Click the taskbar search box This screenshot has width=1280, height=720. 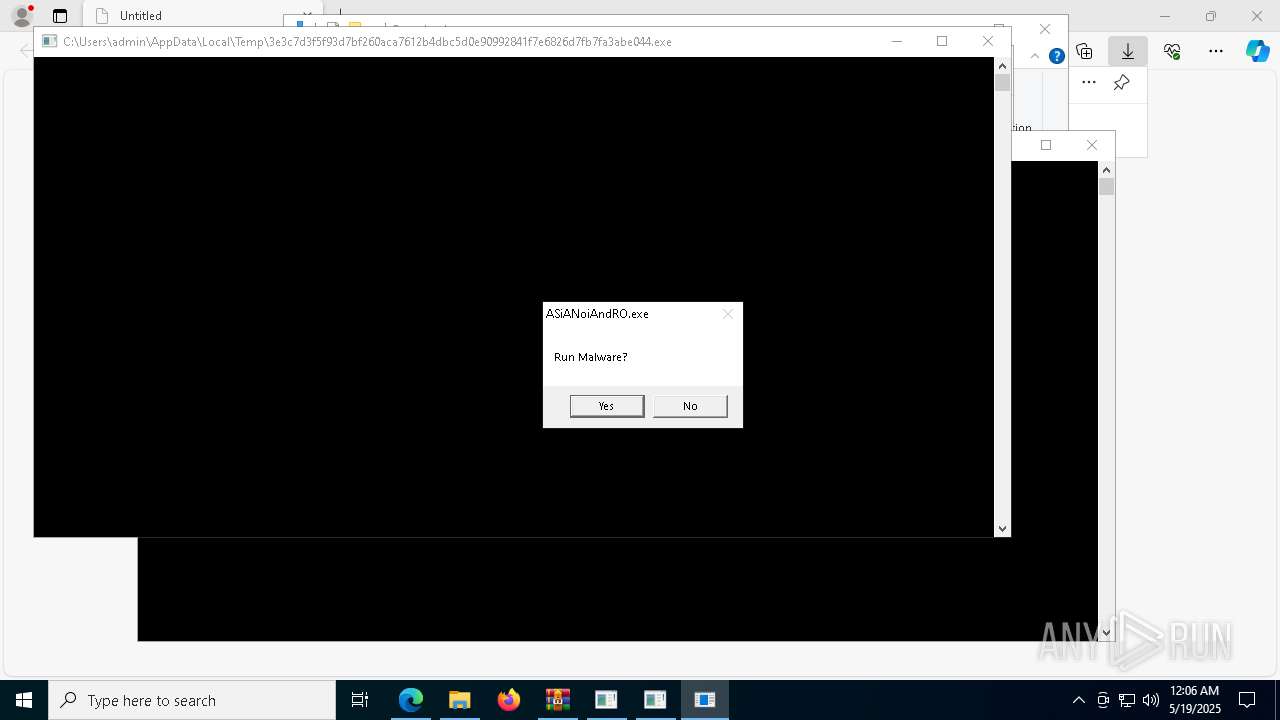pos(192,700)
